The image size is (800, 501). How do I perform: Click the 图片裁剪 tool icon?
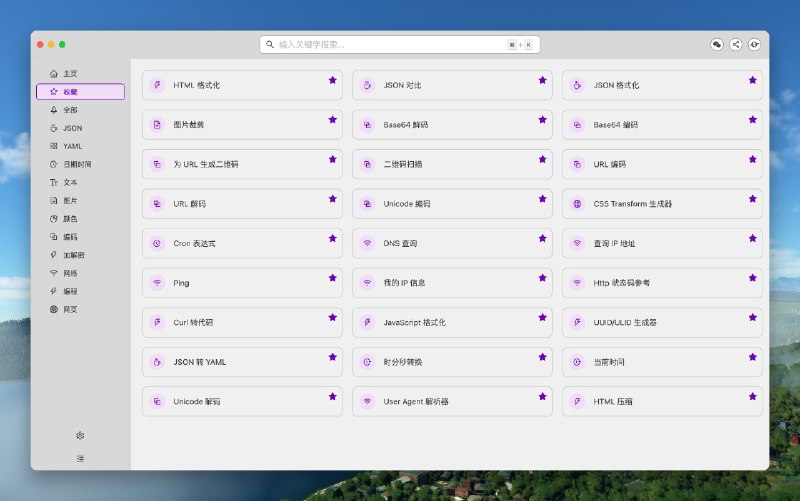pyautogui.click(x=157, y=125)
